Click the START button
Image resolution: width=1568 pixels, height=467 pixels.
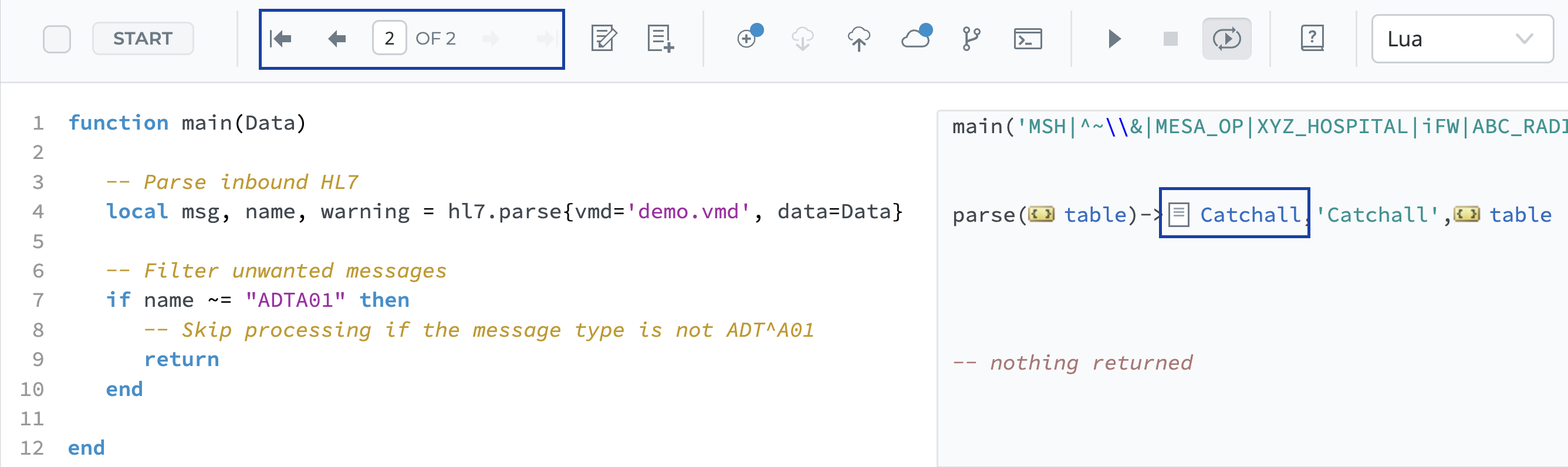pos(143,39)
